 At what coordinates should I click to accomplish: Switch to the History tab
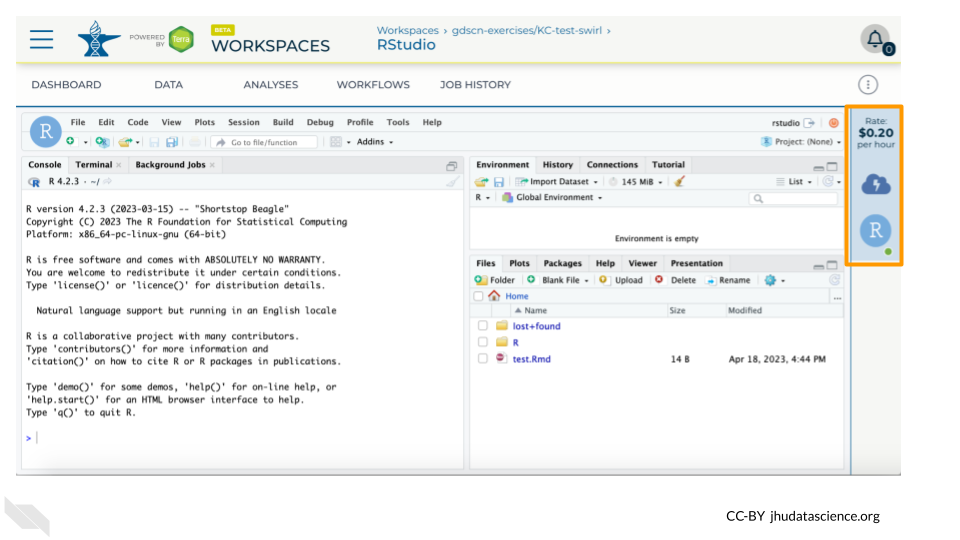coord(558,165)
